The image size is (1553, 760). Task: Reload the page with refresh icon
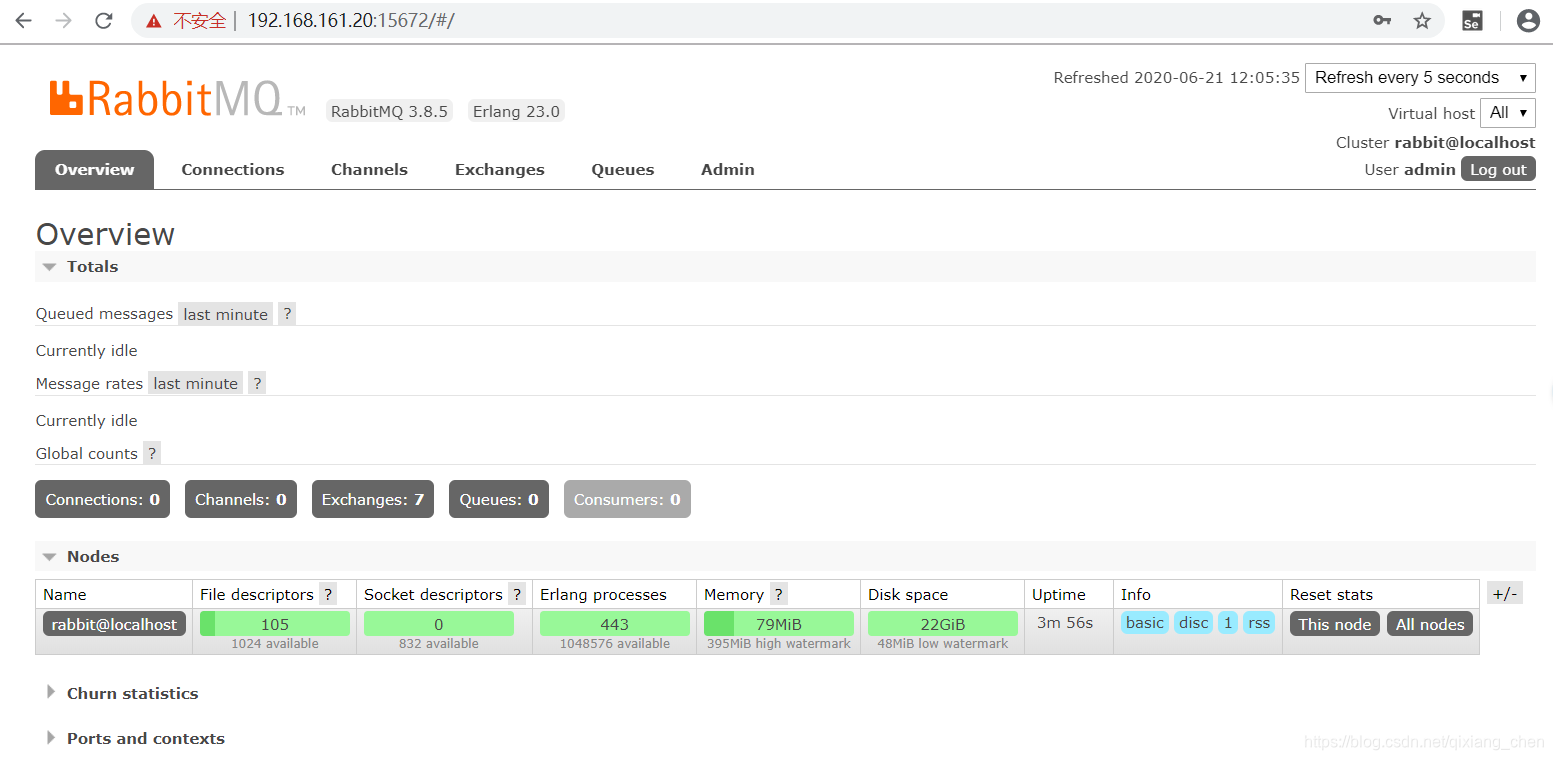[104, 21]
